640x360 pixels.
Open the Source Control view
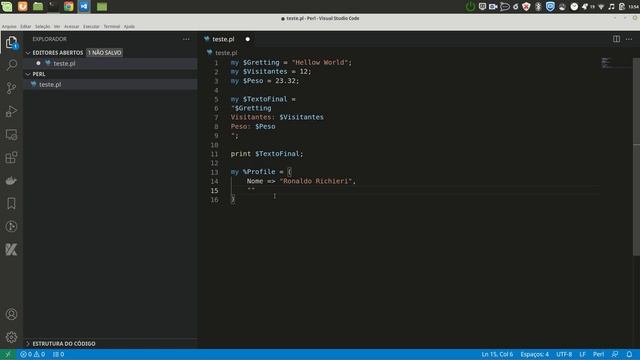pos(11,88)
